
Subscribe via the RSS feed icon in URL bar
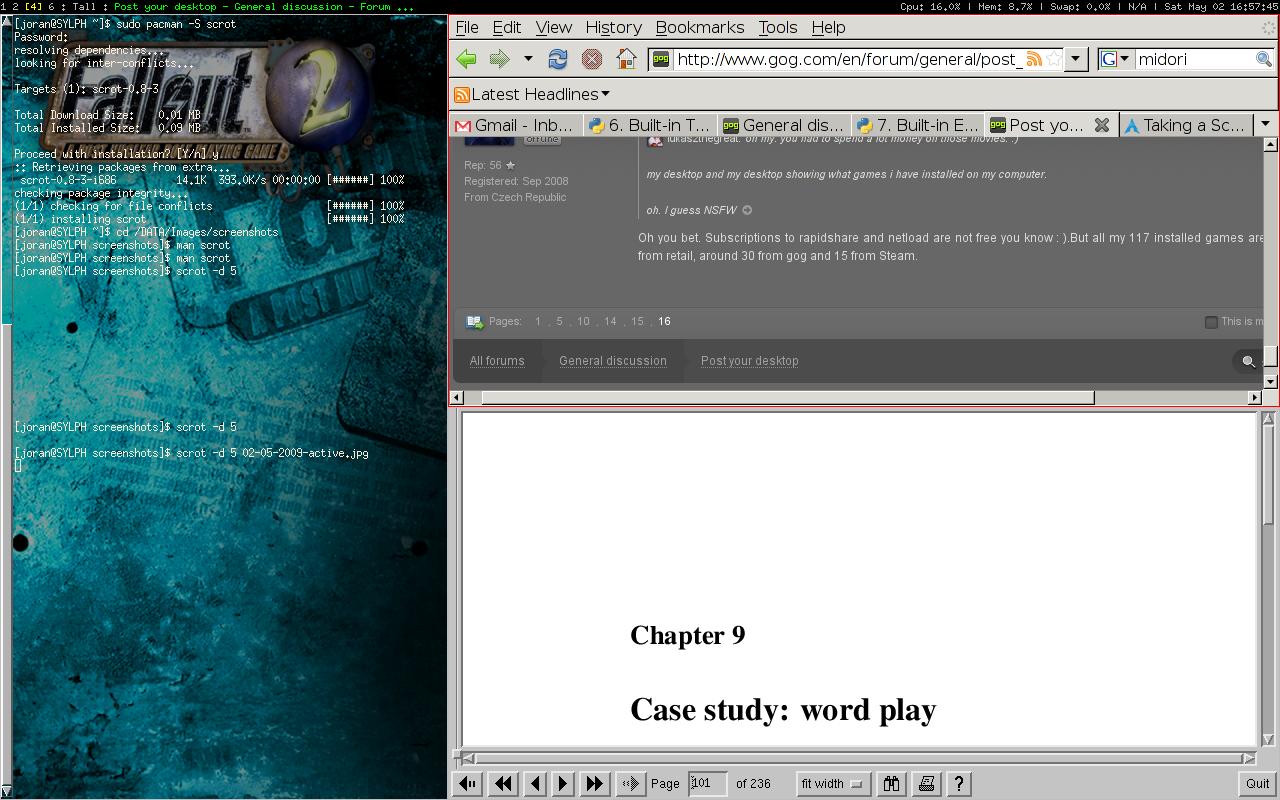[x=1034, y=59]
